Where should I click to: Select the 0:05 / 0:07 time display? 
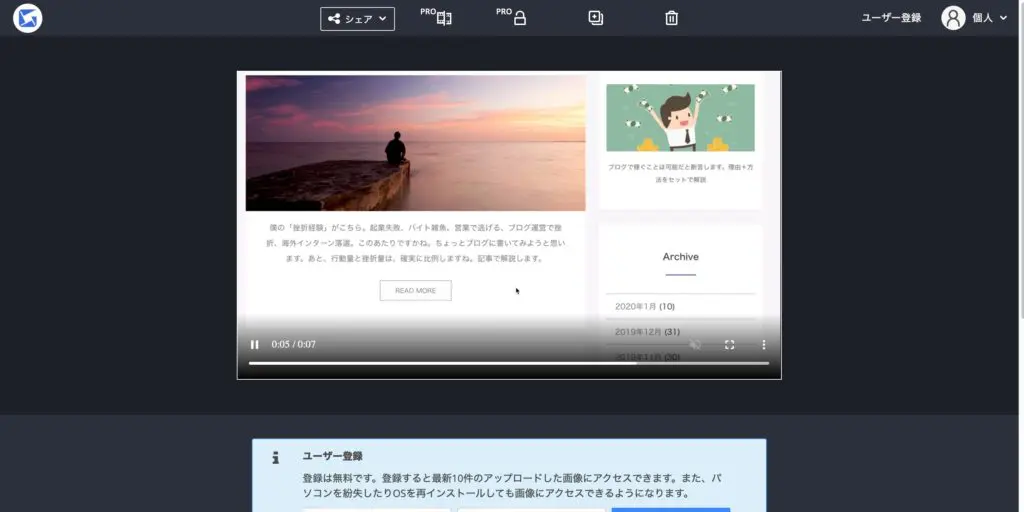click(293, 344)
